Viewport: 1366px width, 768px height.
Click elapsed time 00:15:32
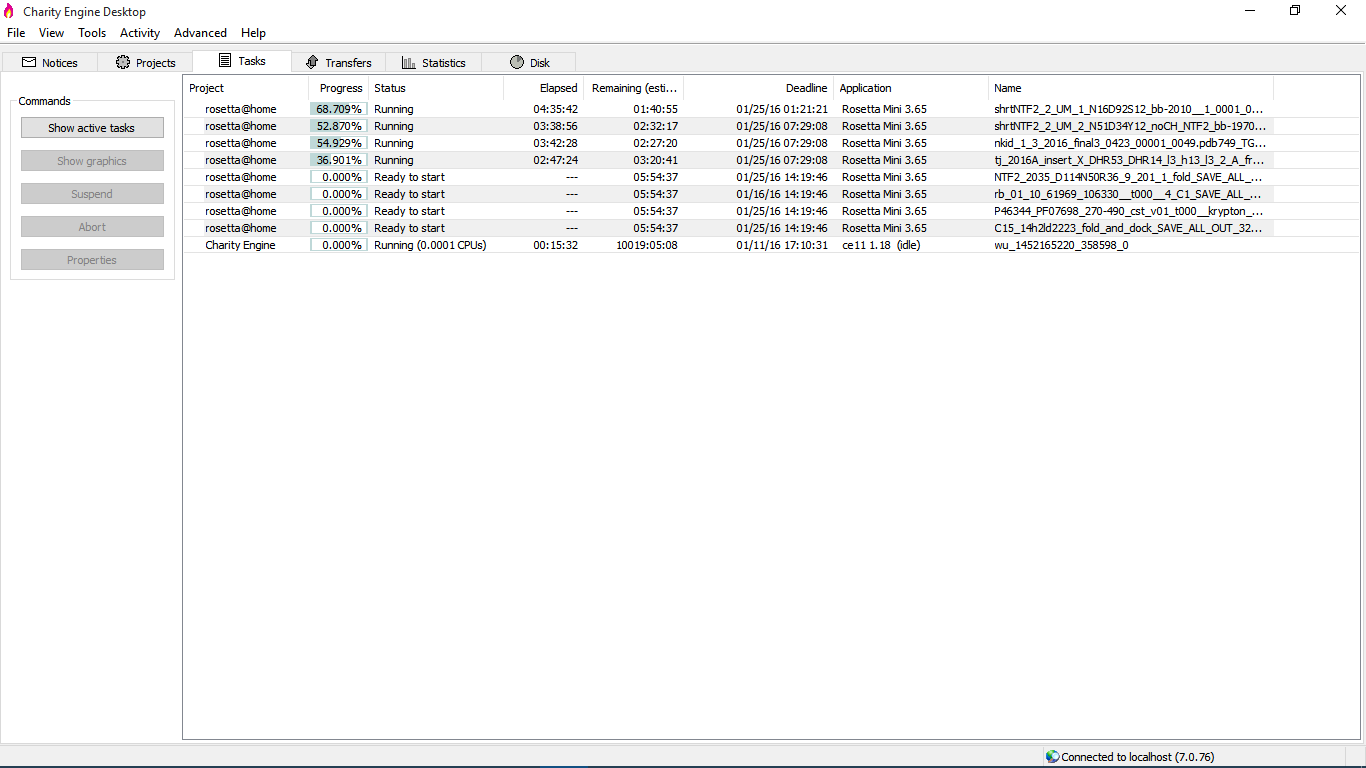tap(555, 245)
